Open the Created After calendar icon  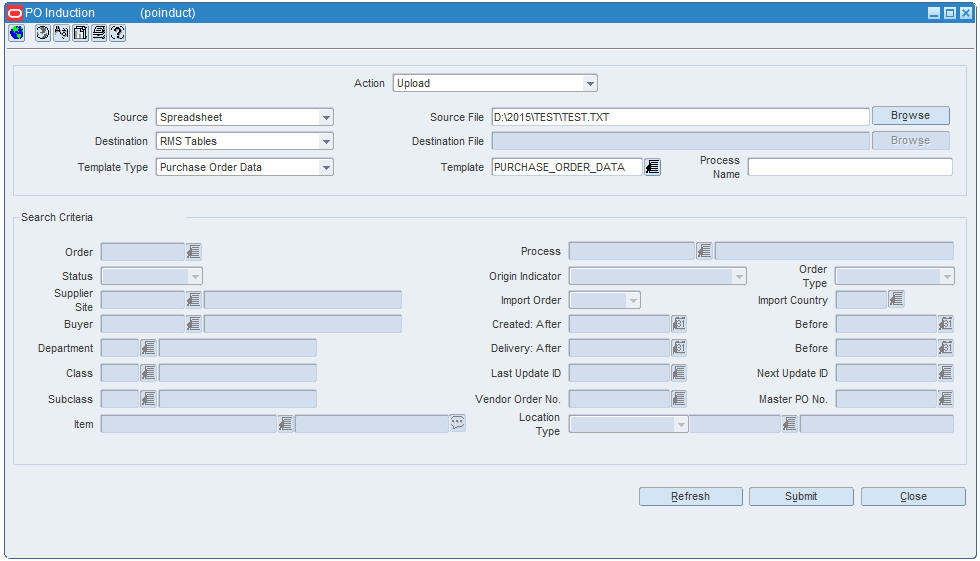tap(679, 324)
